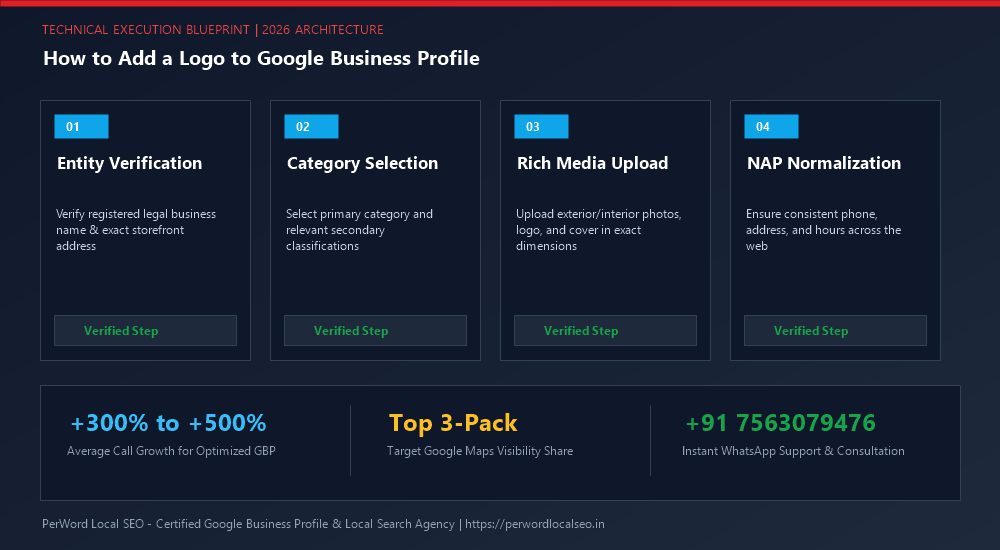
Task: Click the +91 7563079476 phone number
Action: tap(780, 422)
